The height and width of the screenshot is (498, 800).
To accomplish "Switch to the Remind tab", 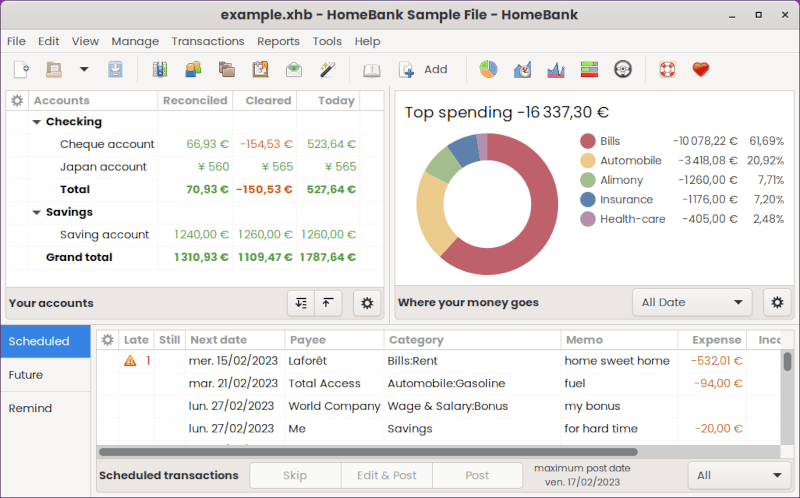I will pos(45,409).
